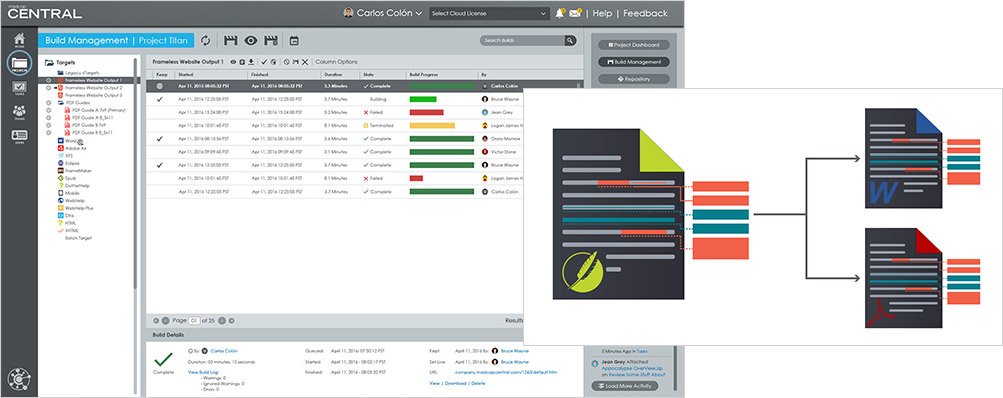The width and height of the screenshot is (1003, 398).
Task: Collapse the PDF Guides folder
Action: click(60, 102)
